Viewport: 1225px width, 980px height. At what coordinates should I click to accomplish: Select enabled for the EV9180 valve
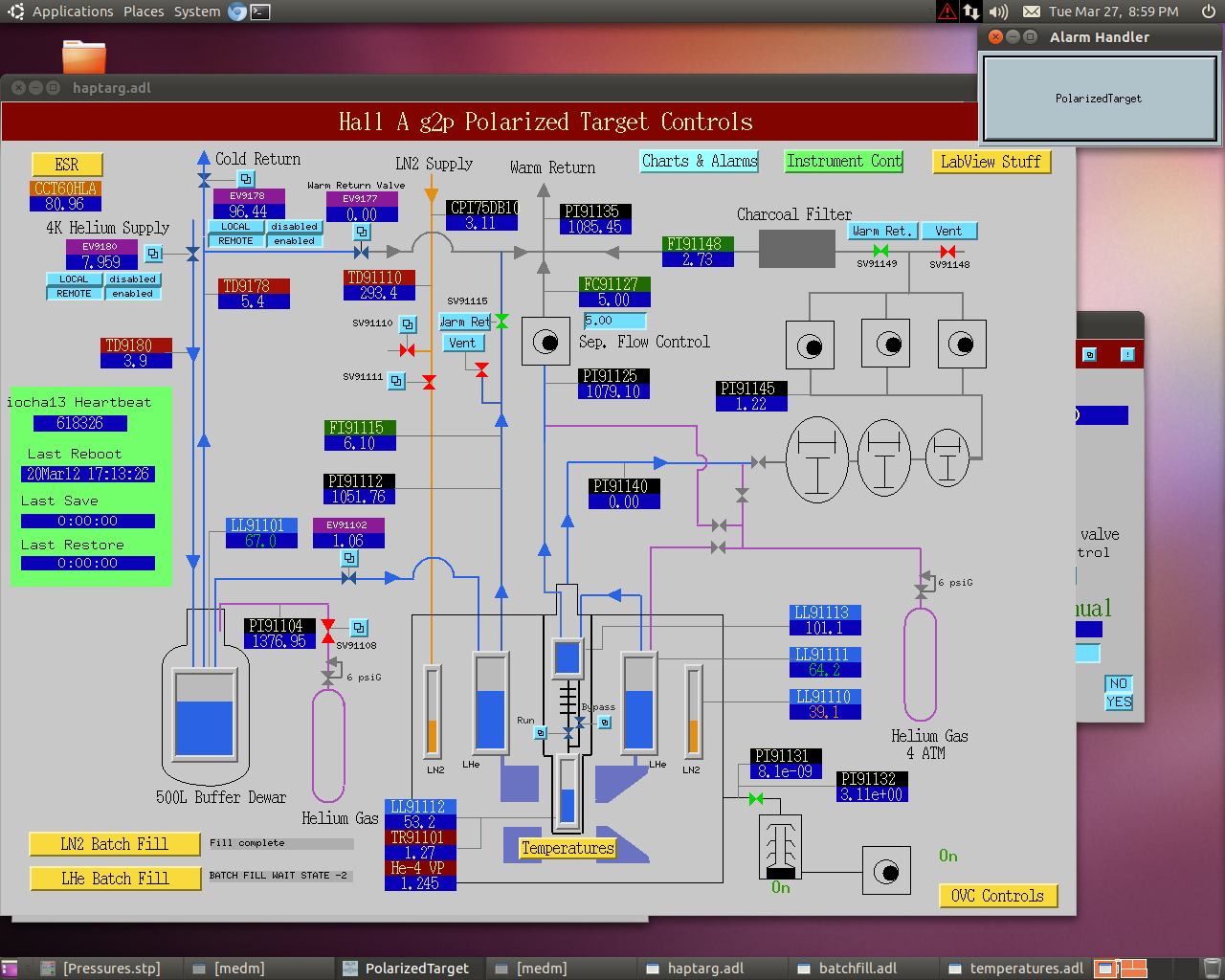click(x=132, y=294)
